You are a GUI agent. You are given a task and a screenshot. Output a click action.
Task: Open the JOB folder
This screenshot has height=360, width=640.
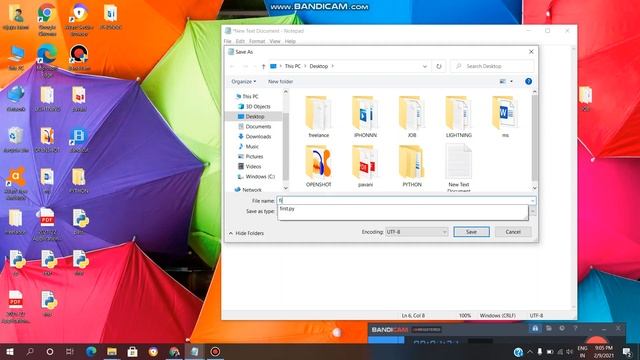pos(411,117)
